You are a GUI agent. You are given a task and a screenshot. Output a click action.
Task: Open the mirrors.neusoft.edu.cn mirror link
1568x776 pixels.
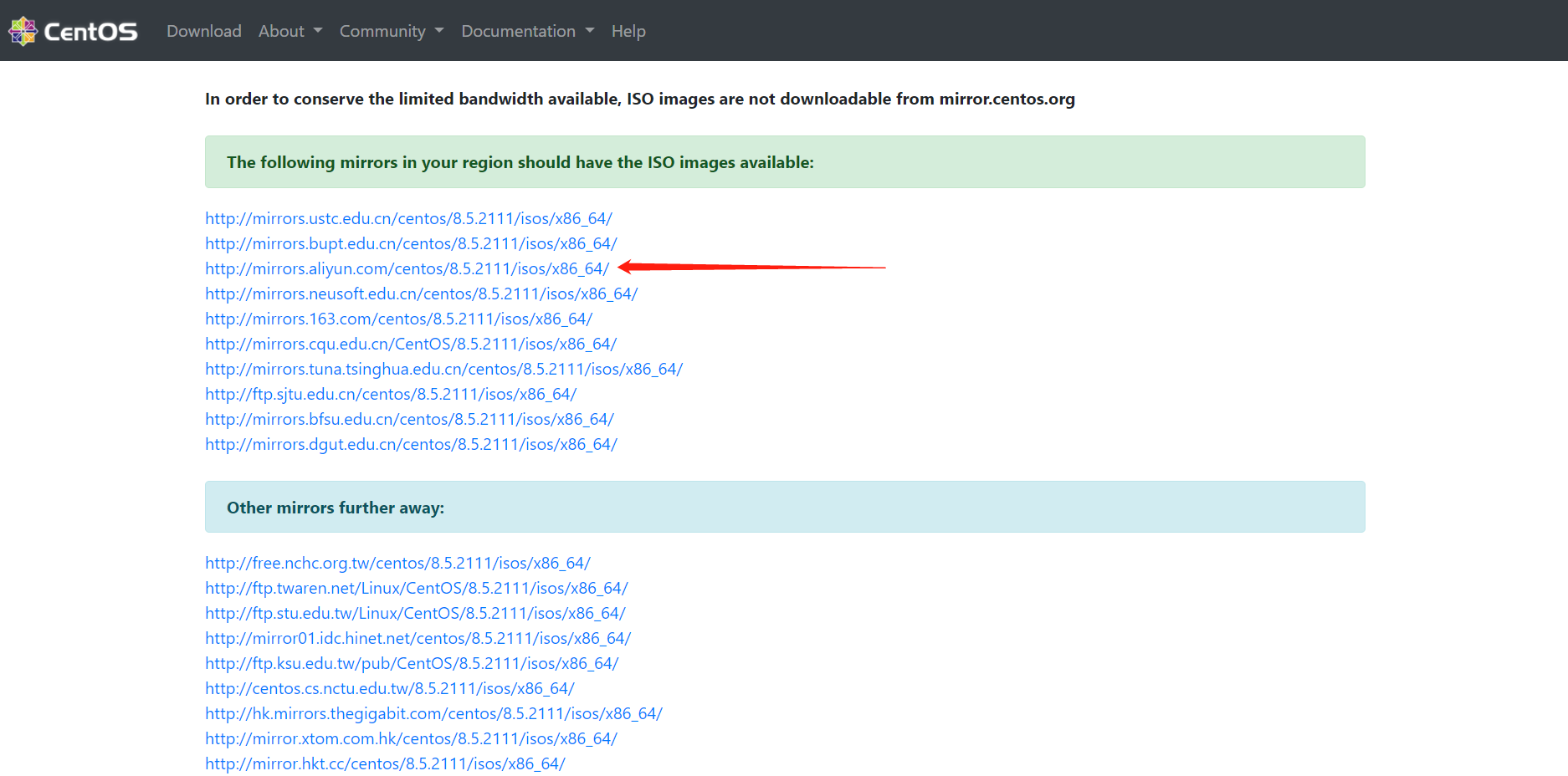click(422, 294)
